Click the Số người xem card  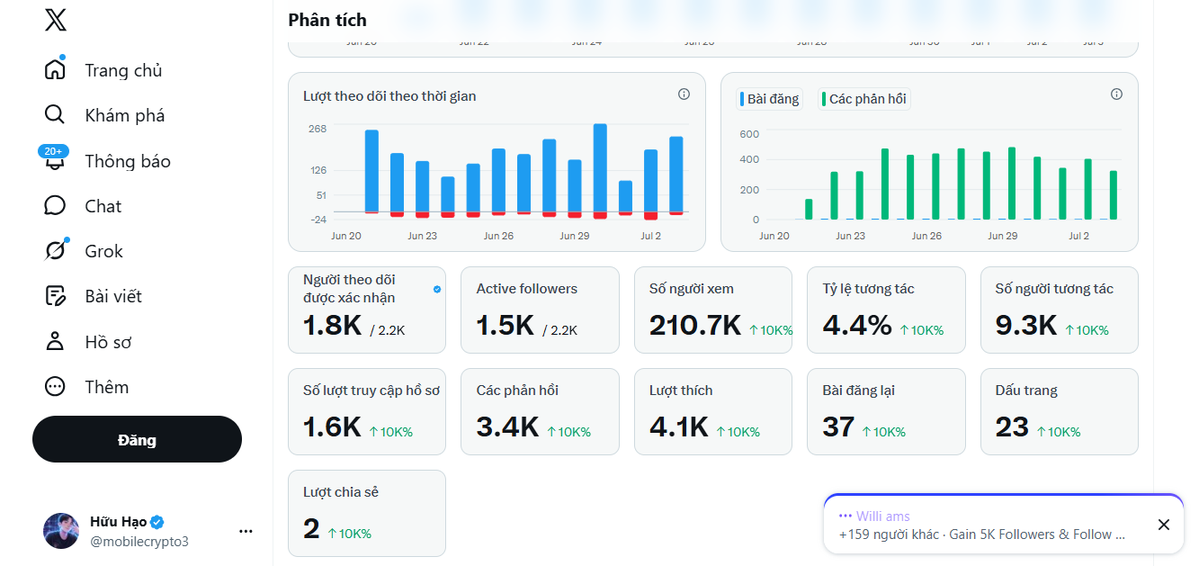coord(713,310)
